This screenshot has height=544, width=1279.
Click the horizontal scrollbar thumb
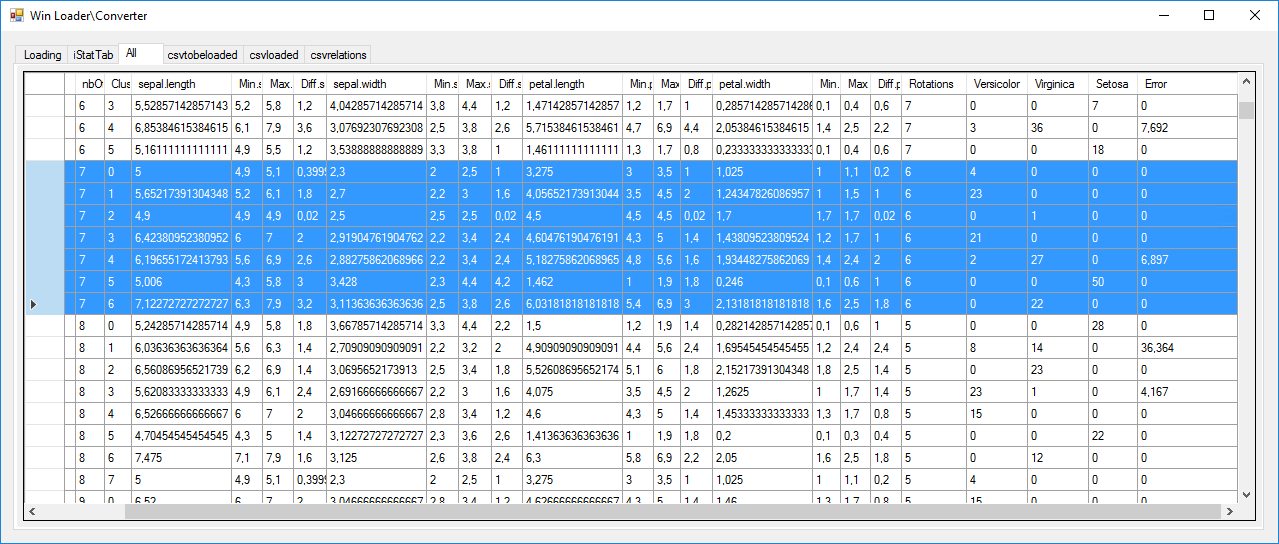pos(672,511)
